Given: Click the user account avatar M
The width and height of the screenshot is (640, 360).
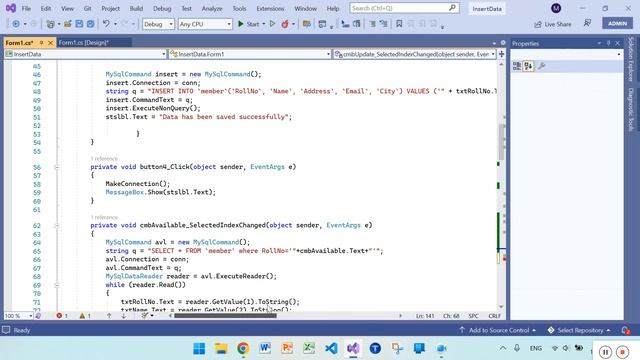Looking at the screenshot, I should [556, 8].
